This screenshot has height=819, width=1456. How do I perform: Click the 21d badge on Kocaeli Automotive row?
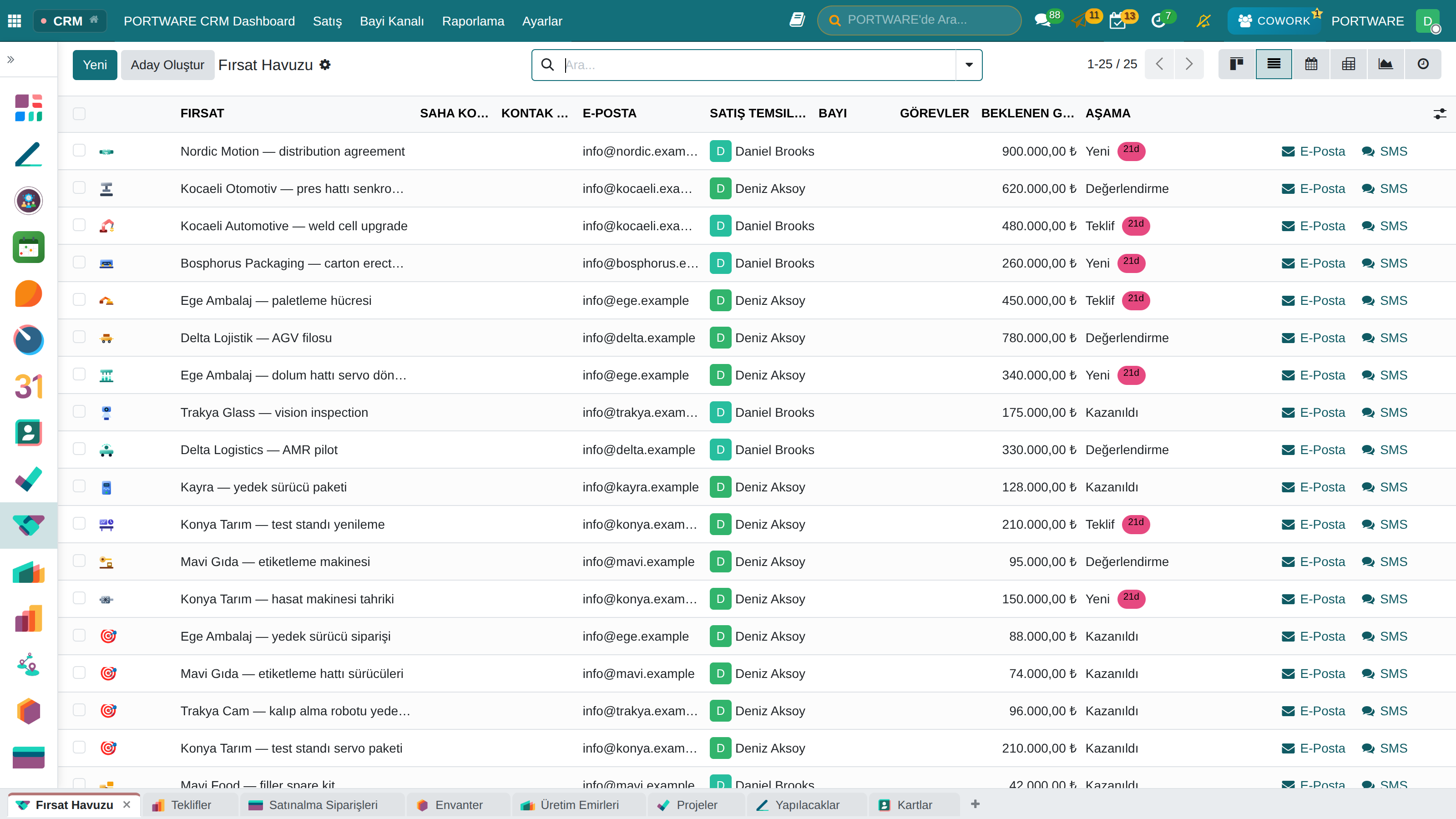pos(1136,226)
